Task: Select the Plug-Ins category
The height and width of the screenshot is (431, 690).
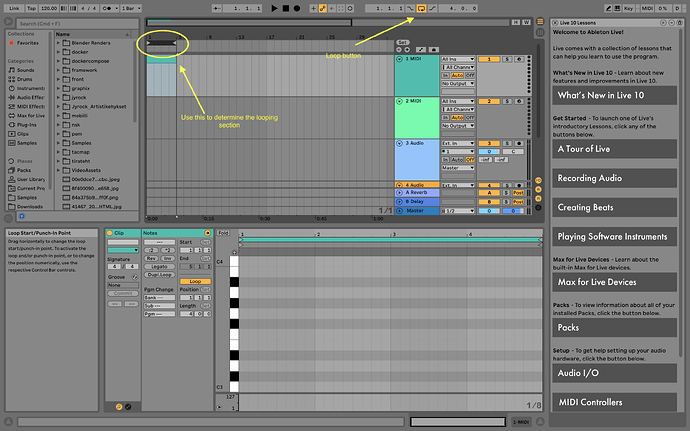Action: point(26,125)
